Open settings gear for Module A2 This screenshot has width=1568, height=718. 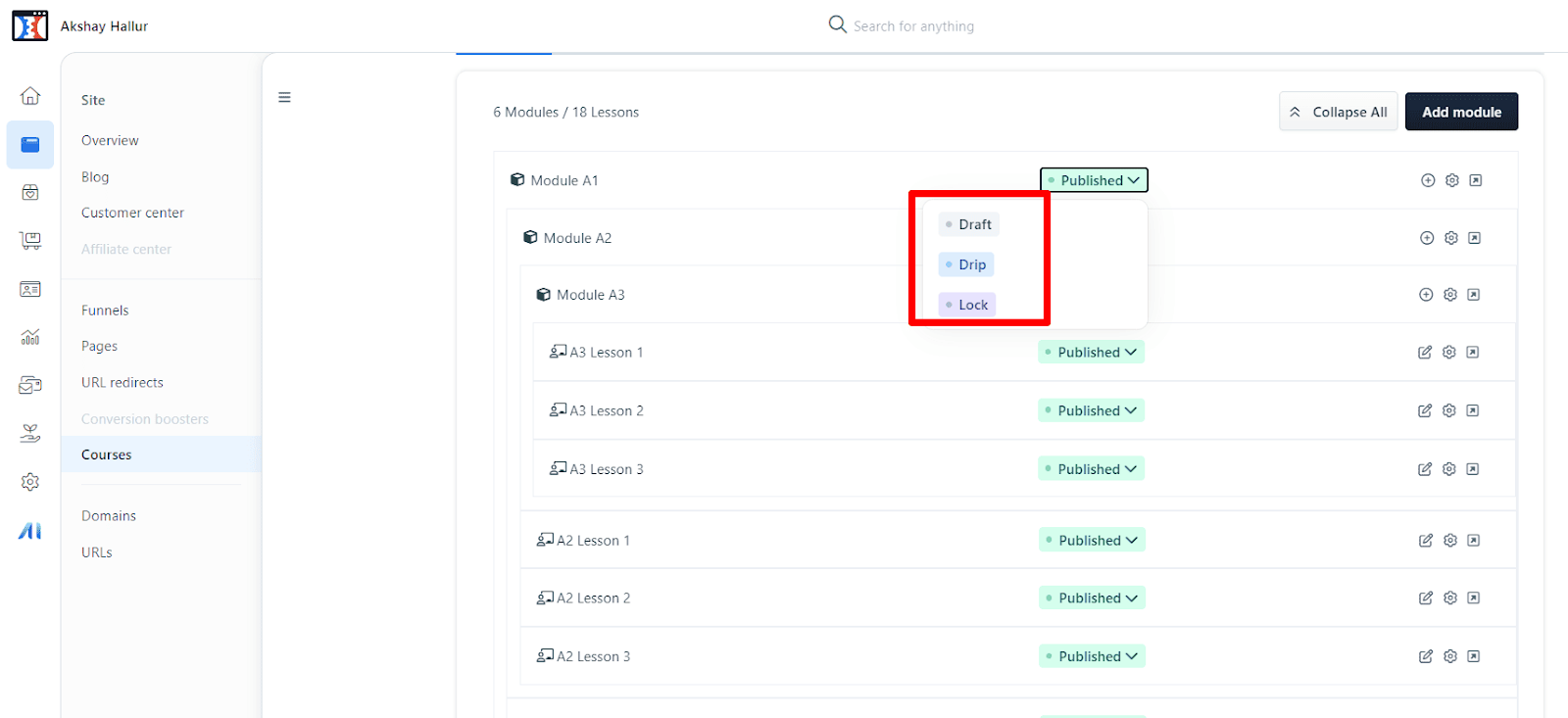click(1451, 238)
